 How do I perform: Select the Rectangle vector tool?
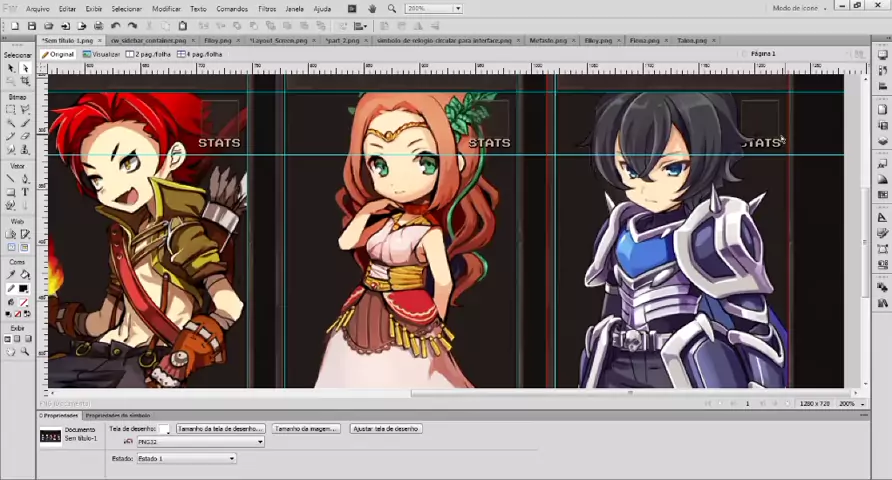pyautogui.click(x=11, y=192)
